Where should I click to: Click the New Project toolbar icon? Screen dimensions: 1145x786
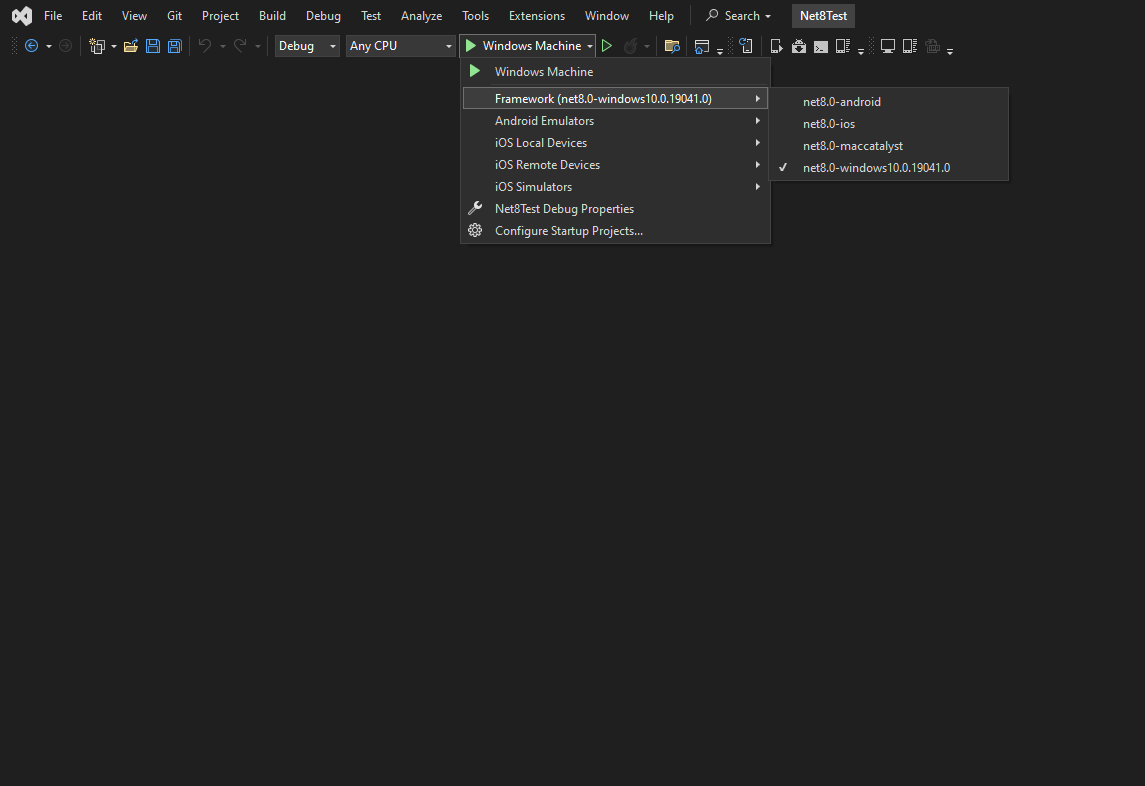pyautogui.click(x=96, y=46)
